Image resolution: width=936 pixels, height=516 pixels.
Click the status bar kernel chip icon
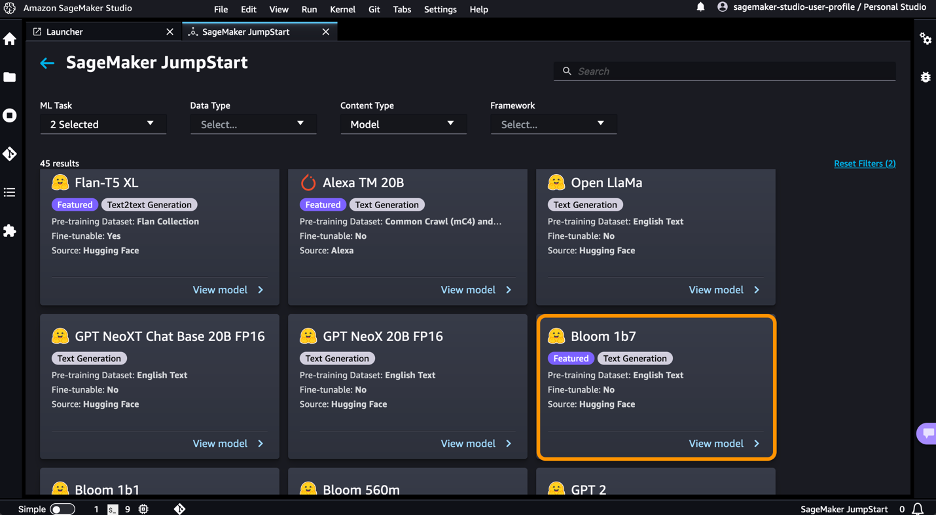pyautogui.click(x=143, y=509)
